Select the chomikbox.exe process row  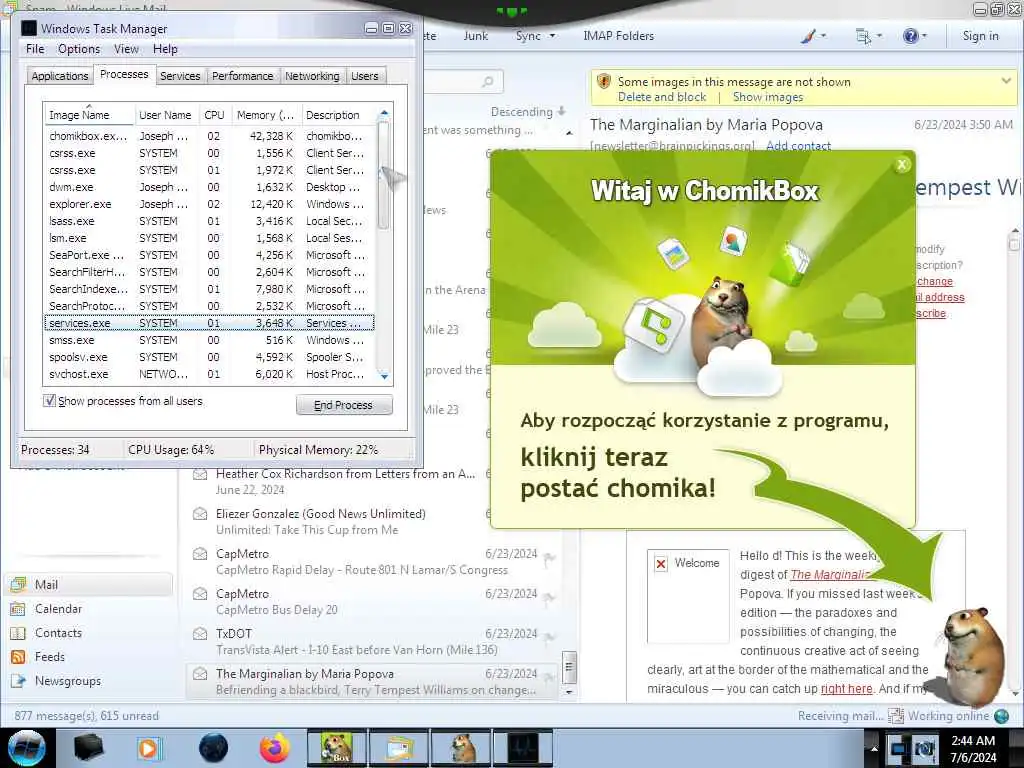209,136
